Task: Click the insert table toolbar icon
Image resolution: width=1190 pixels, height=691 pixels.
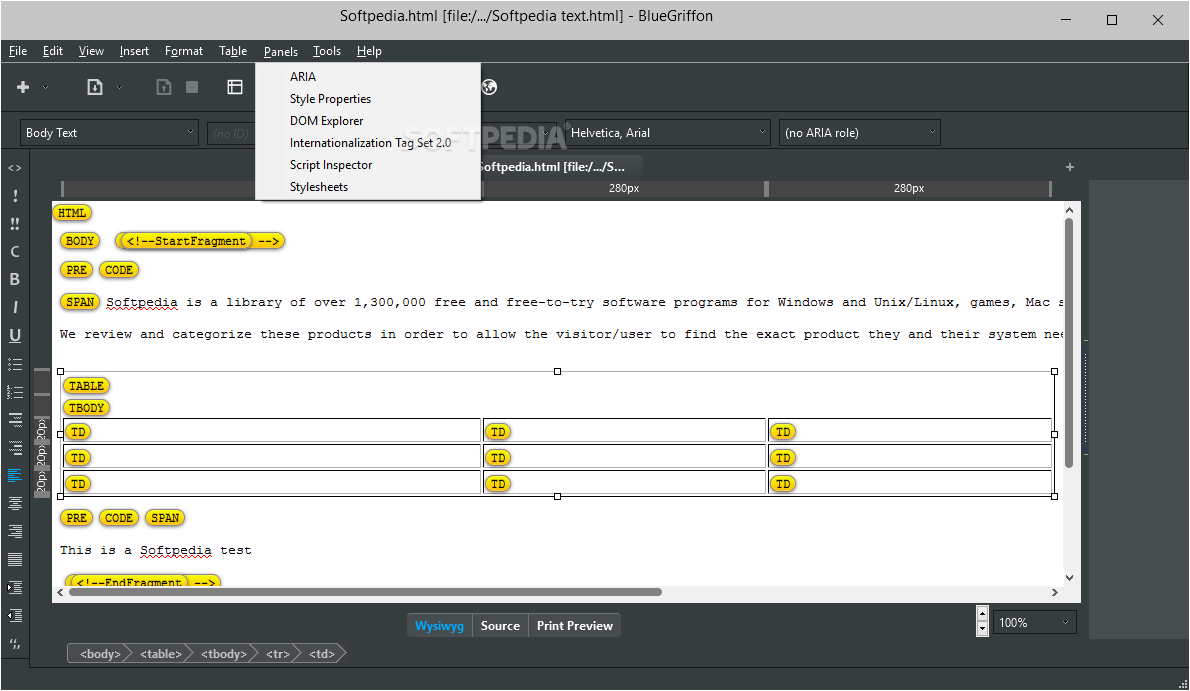Action: (235, 87)
